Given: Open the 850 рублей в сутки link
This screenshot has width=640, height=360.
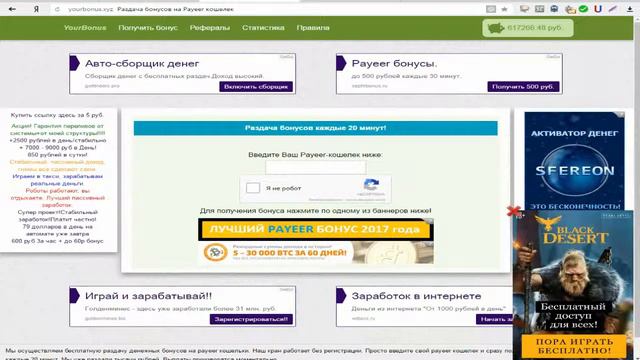Looking at the screenshot, I should point(57,155).
